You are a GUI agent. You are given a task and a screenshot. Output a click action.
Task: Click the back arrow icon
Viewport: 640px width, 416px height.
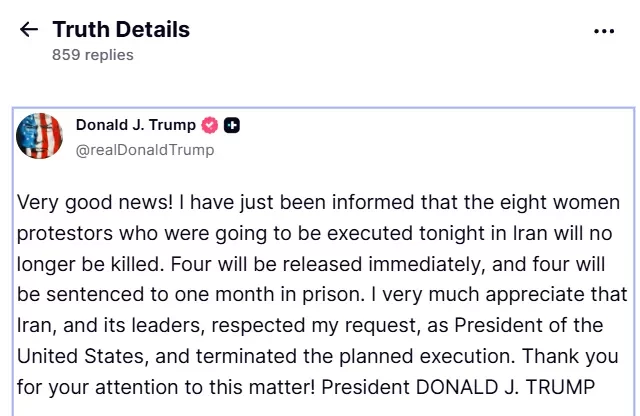coord(29,30)
